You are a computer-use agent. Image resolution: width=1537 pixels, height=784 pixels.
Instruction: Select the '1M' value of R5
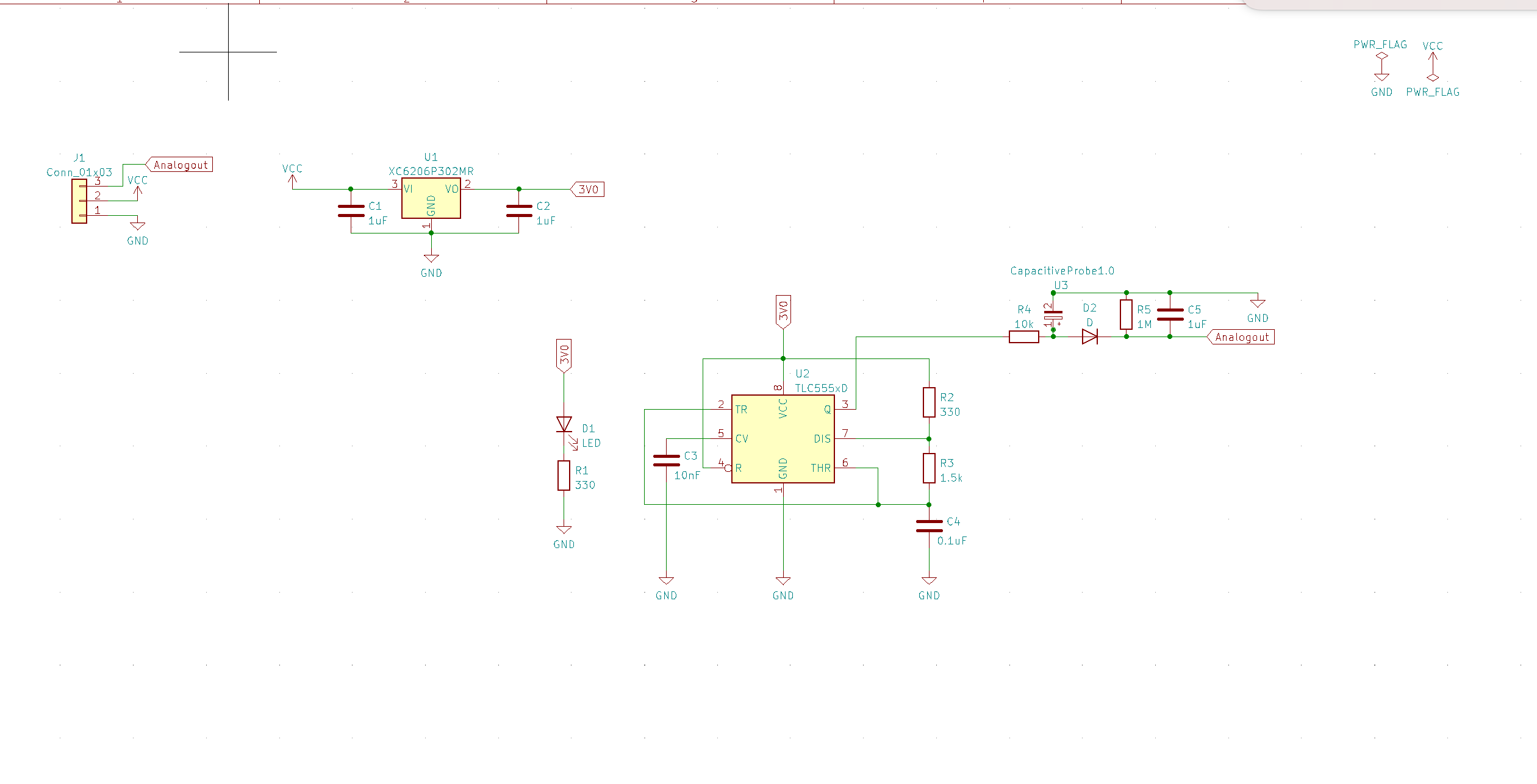coord(1145,324)
